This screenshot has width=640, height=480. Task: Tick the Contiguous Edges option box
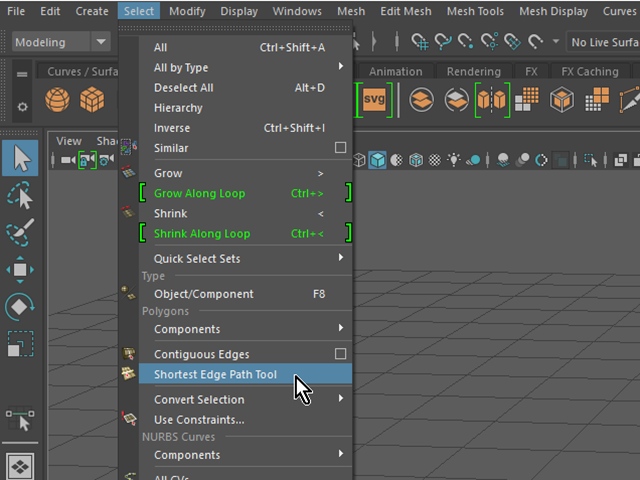[340, 353]
